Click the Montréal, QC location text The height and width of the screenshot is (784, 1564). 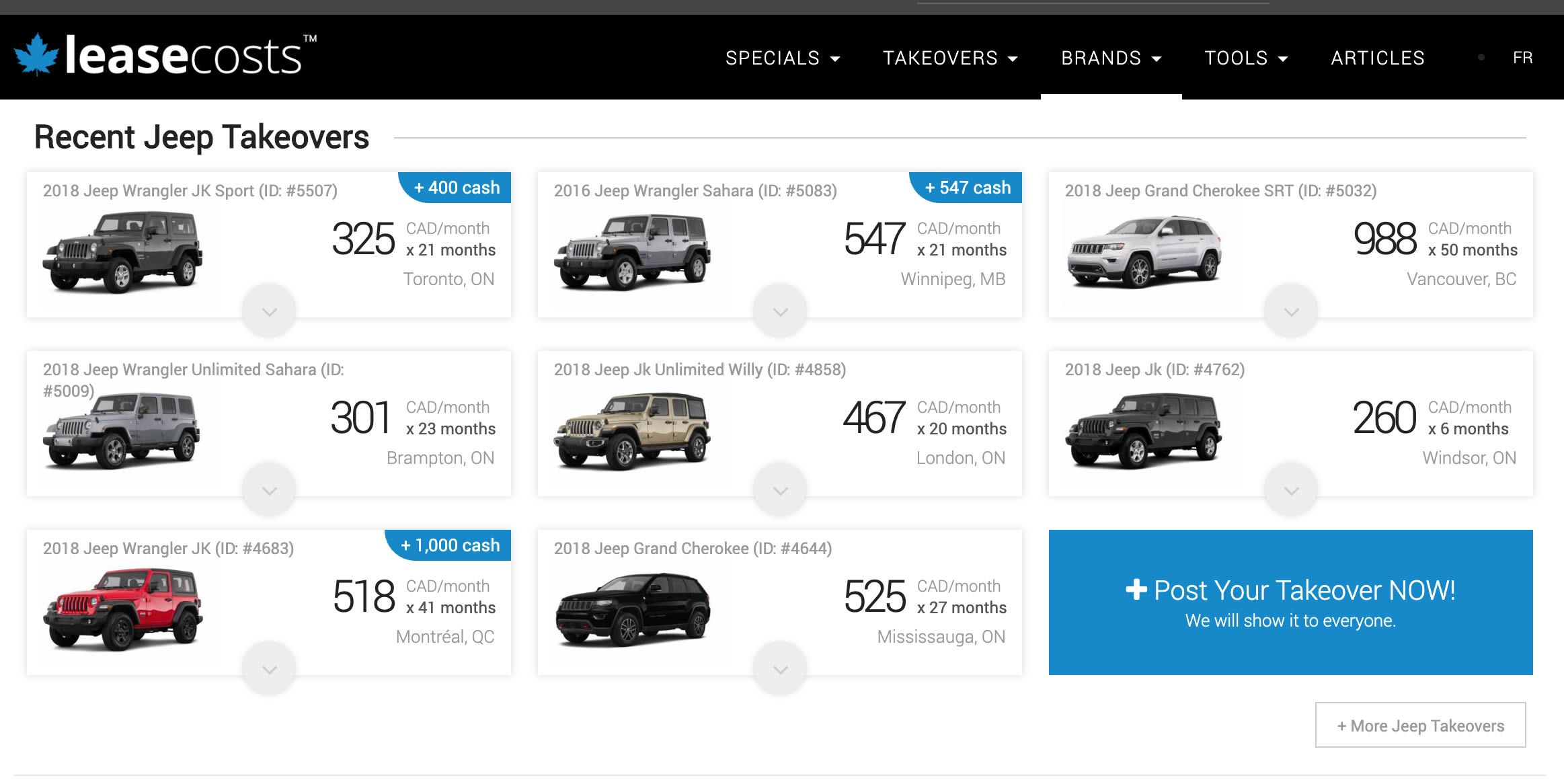tap(445, 637)
